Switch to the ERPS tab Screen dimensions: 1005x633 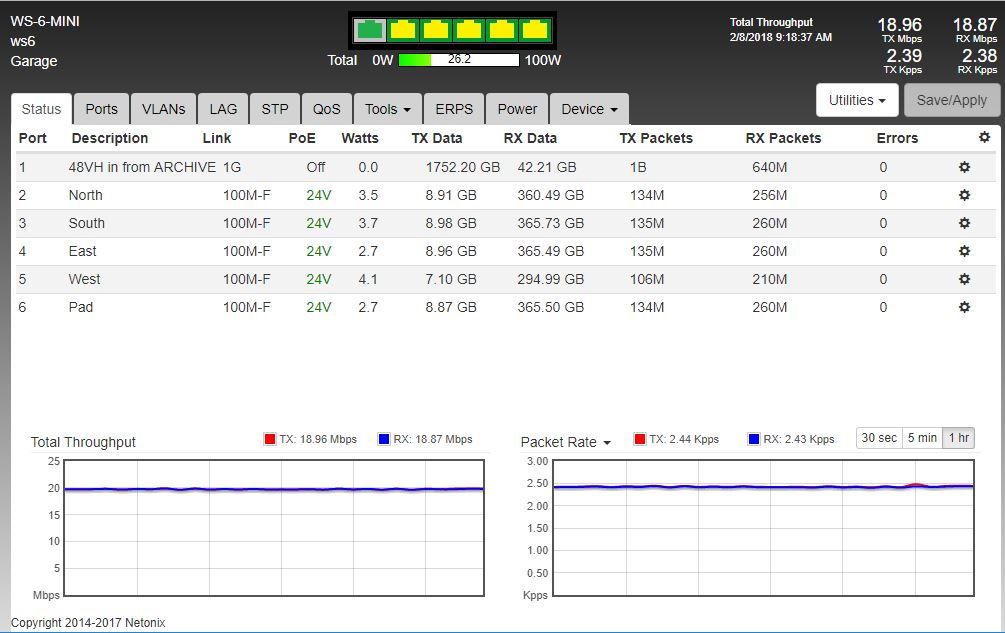[454, 109]
